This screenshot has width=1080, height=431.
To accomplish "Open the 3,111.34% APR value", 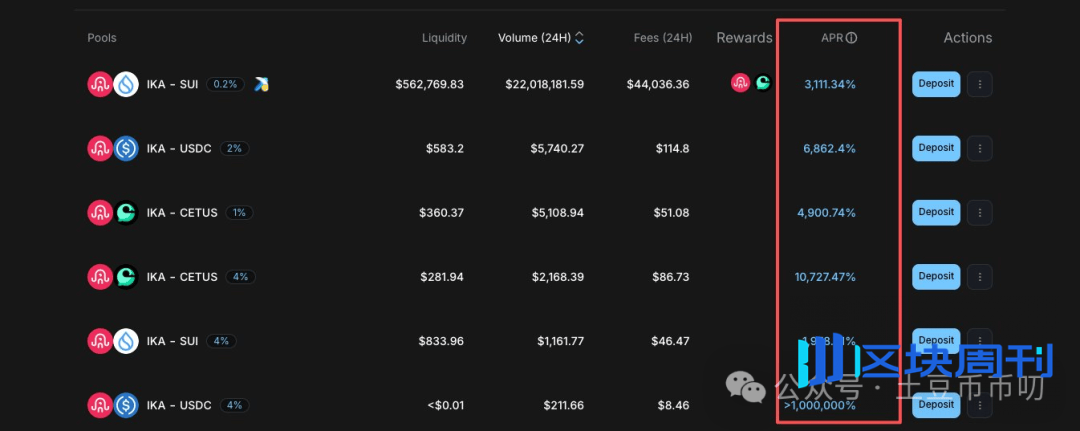I will click(x=830, y=84).
